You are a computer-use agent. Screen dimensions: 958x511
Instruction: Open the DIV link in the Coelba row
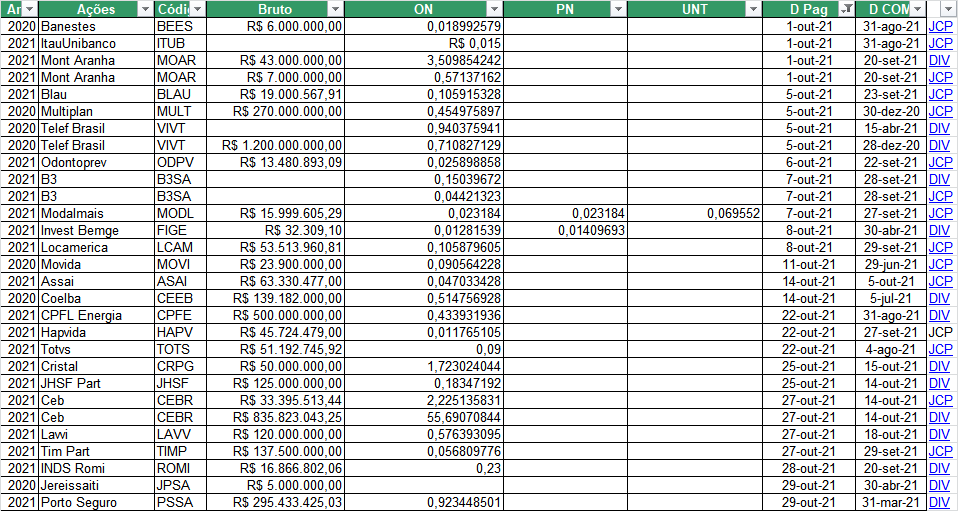click(x=939, y=298)
